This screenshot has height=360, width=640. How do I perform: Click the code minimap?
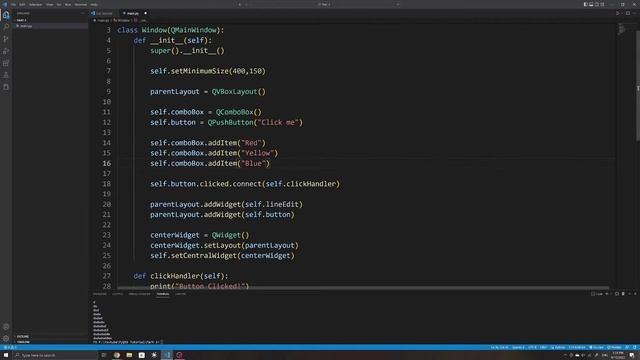coord(621,29)
